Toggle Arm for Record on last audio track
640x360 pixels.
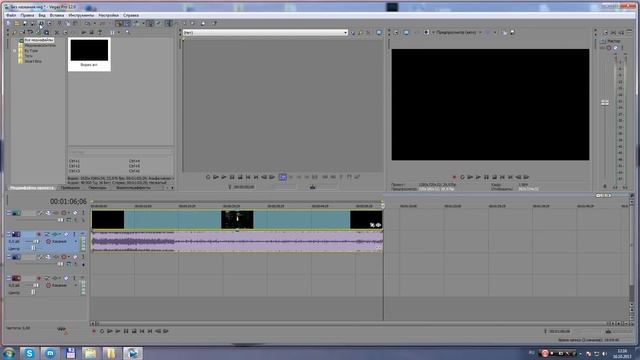pos(39,278)
